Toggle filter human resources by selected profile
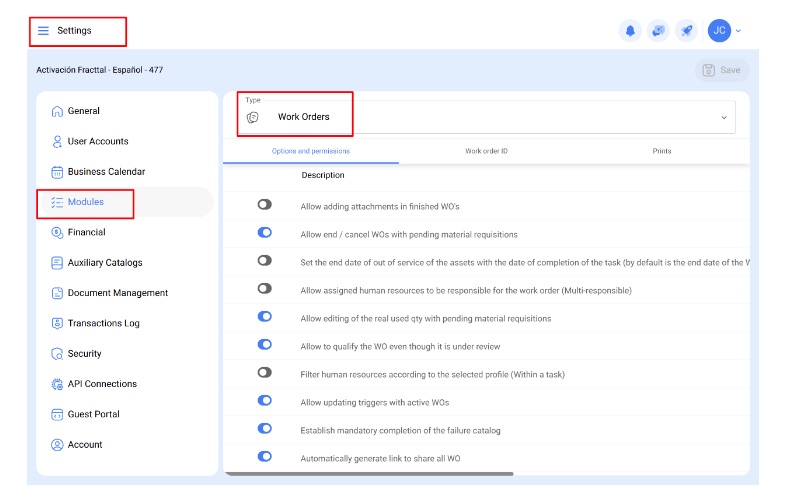The width and height of the screenshot is (786, 497). [x=264, y=372]
